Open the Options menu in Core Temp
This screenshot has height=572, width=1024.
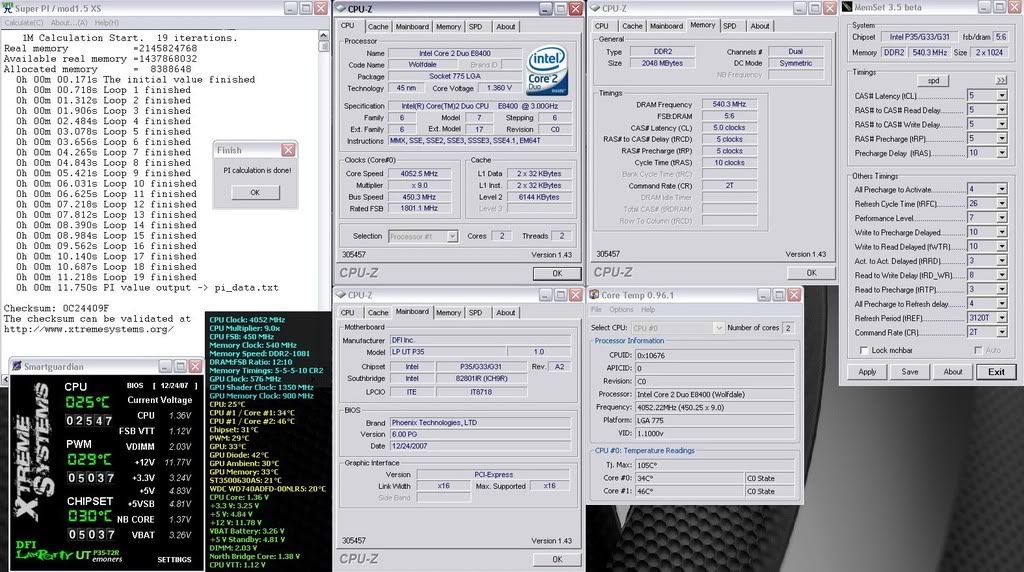point(621,310)
